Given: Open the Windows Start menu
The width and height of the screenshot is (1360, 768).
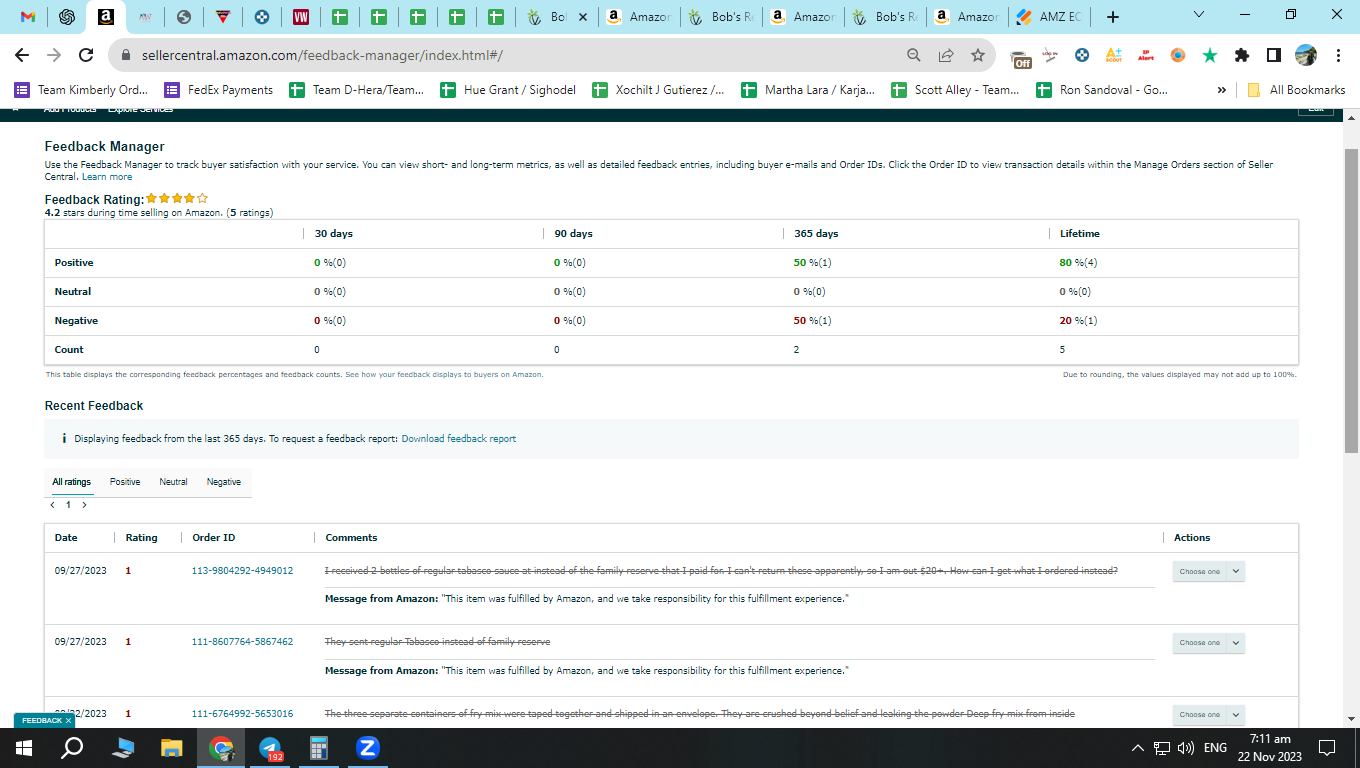Looking at the screenshot, I should point(24,747).
